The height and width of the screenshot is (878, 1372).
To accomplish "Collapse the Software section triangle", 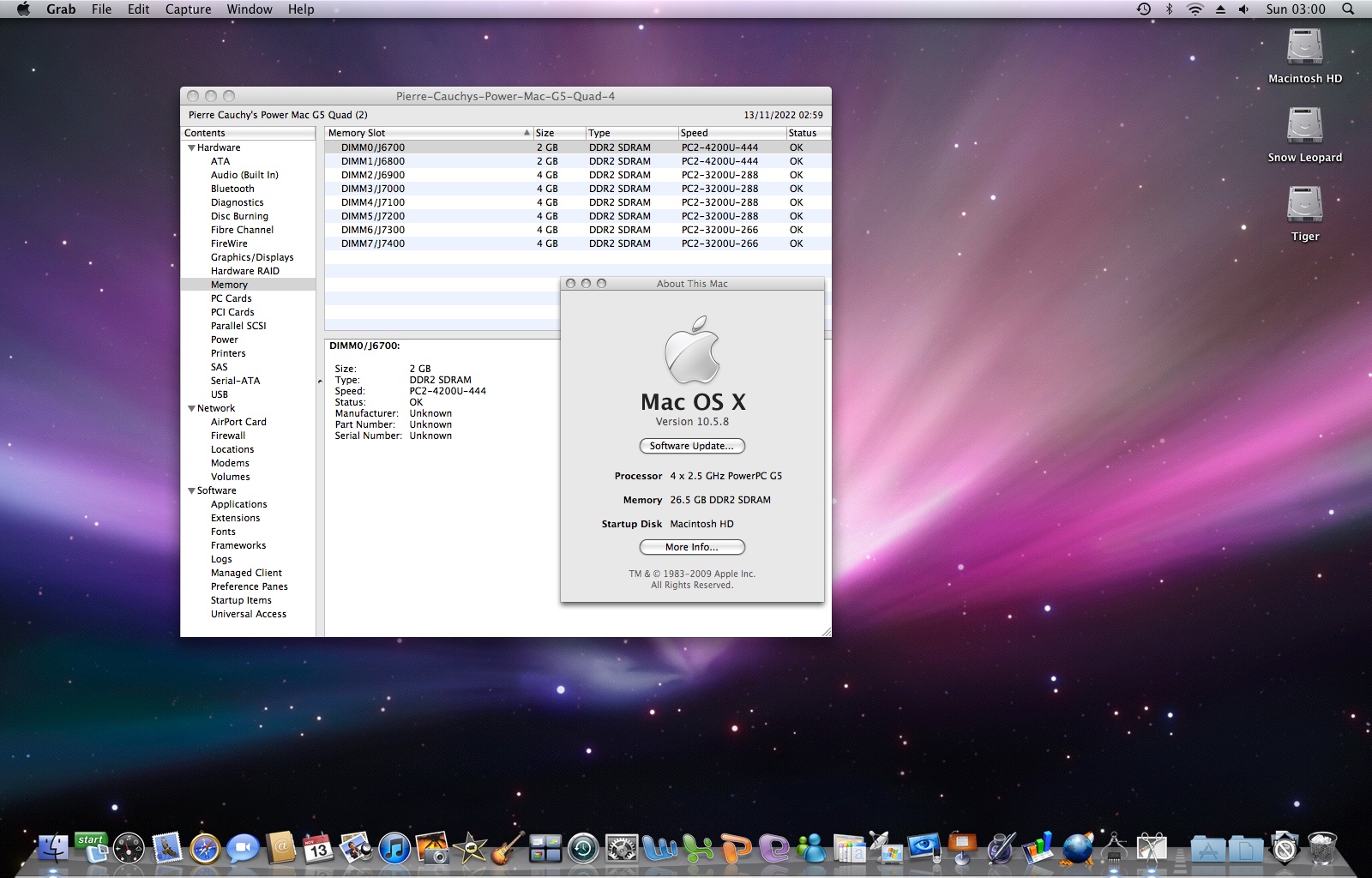I will 192,490.
